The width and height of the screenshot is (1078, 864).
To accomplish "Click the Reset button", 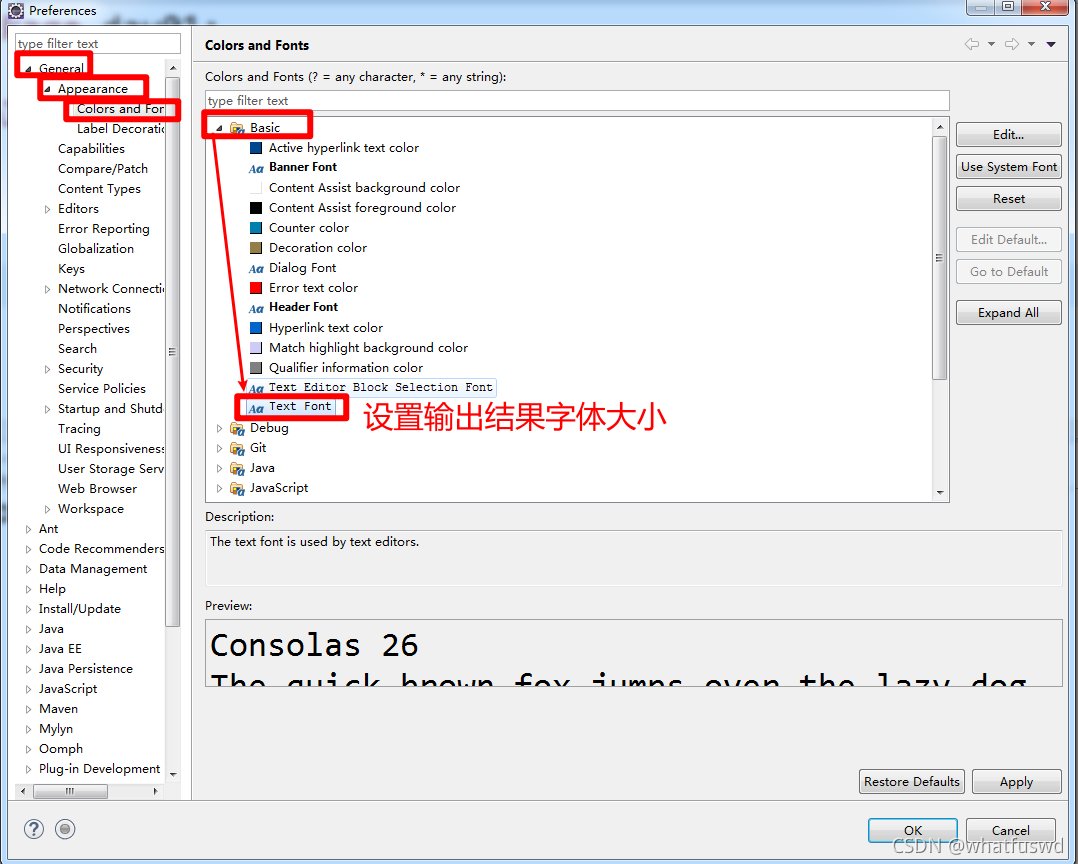I will pos(1009,199).
